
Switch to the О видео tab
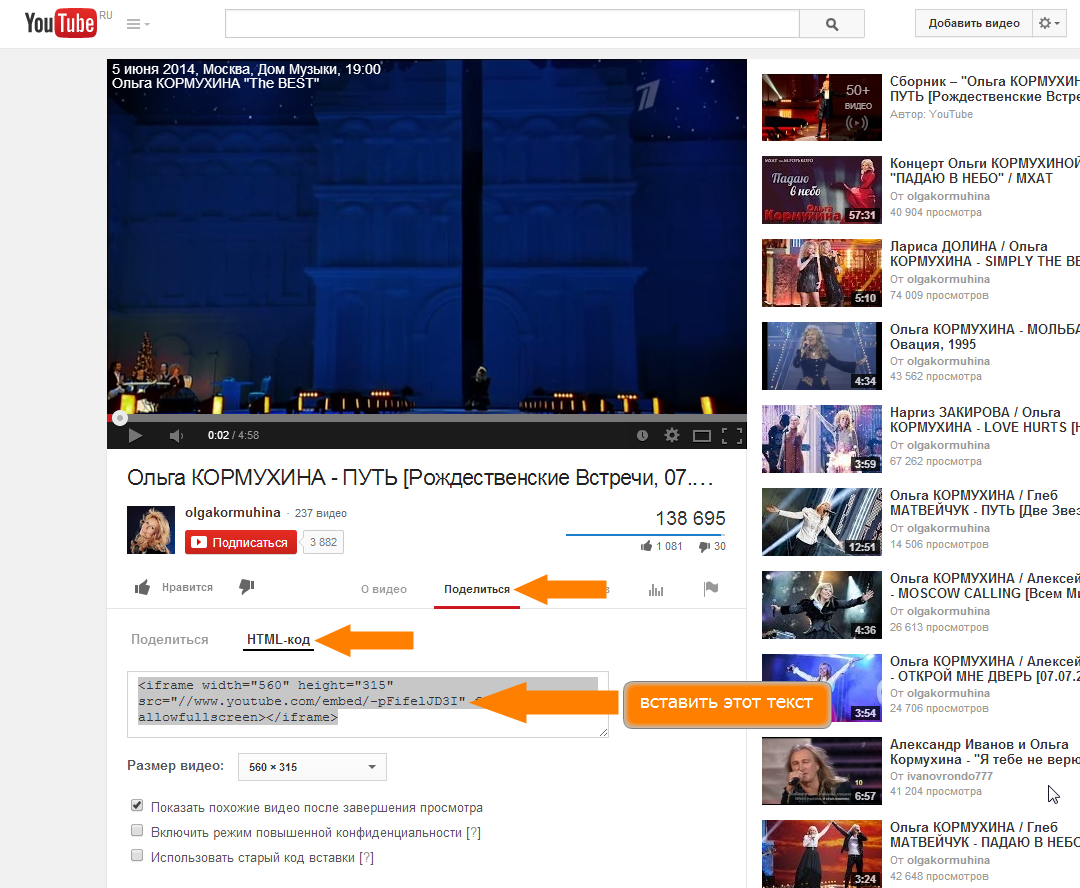(x=384, y=589)
